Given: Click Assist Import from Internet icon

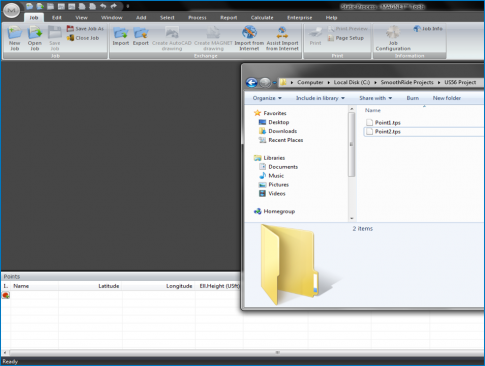Looking at the screenshot, I should click(x=282, y=33).
